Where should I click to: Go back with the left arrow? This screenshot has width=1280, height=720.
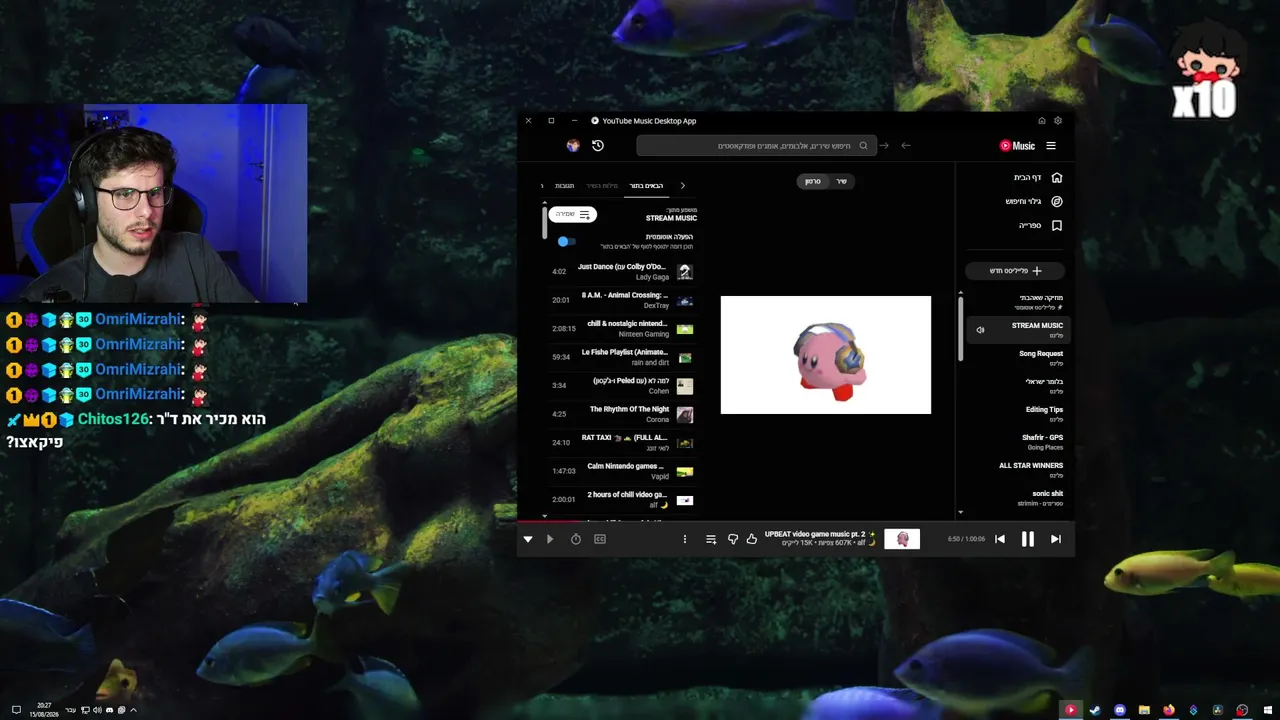(906, 146)
